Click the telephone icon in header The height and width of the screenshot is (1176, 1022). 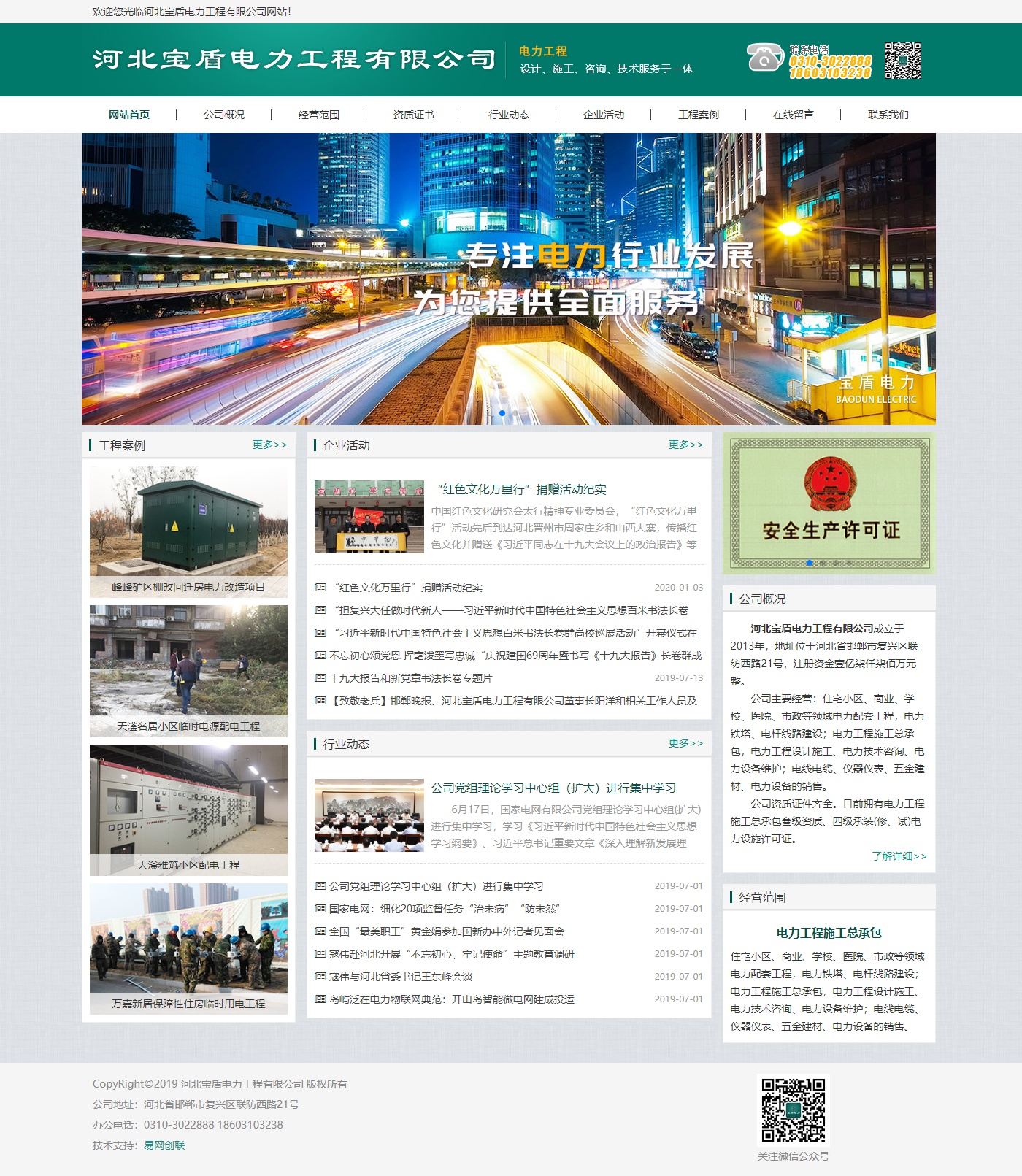coord(764,58)
